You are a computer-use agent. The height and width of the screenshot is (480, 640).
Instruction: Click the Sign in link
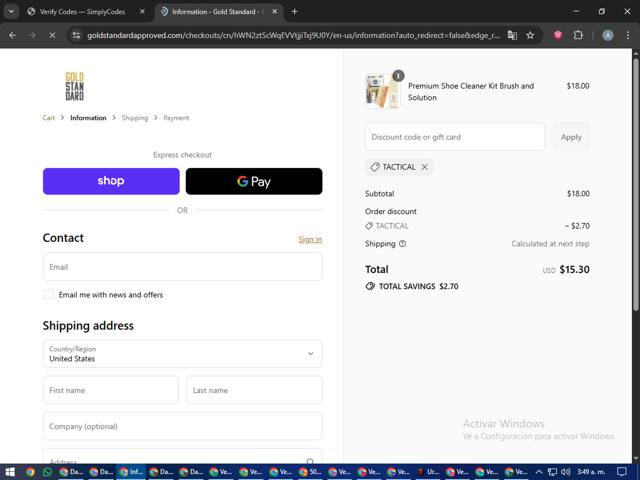(x=310, y=239)
